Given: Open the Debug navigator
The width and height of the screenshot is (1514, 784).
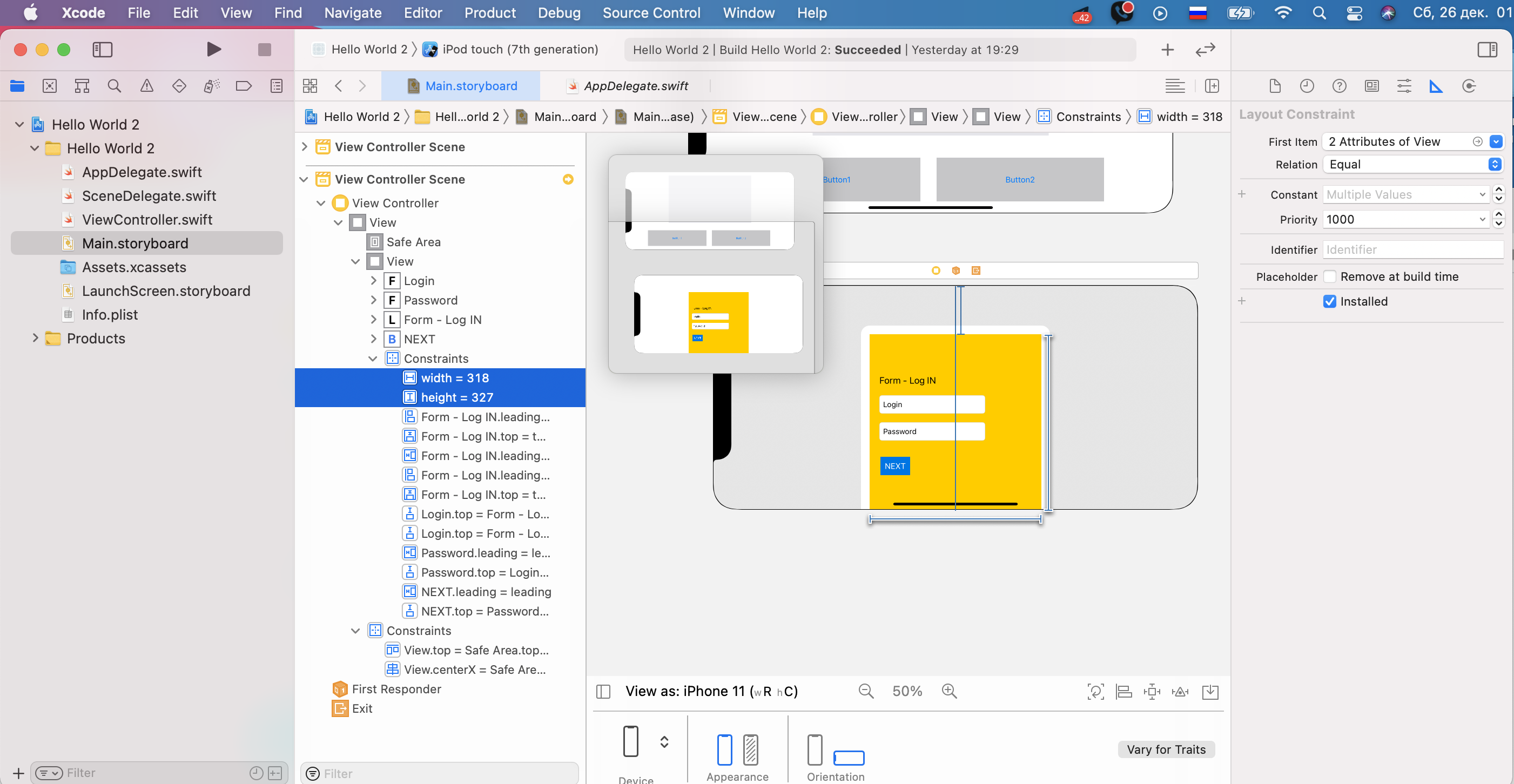Looking at the screenshot, I should pos(212,86).
